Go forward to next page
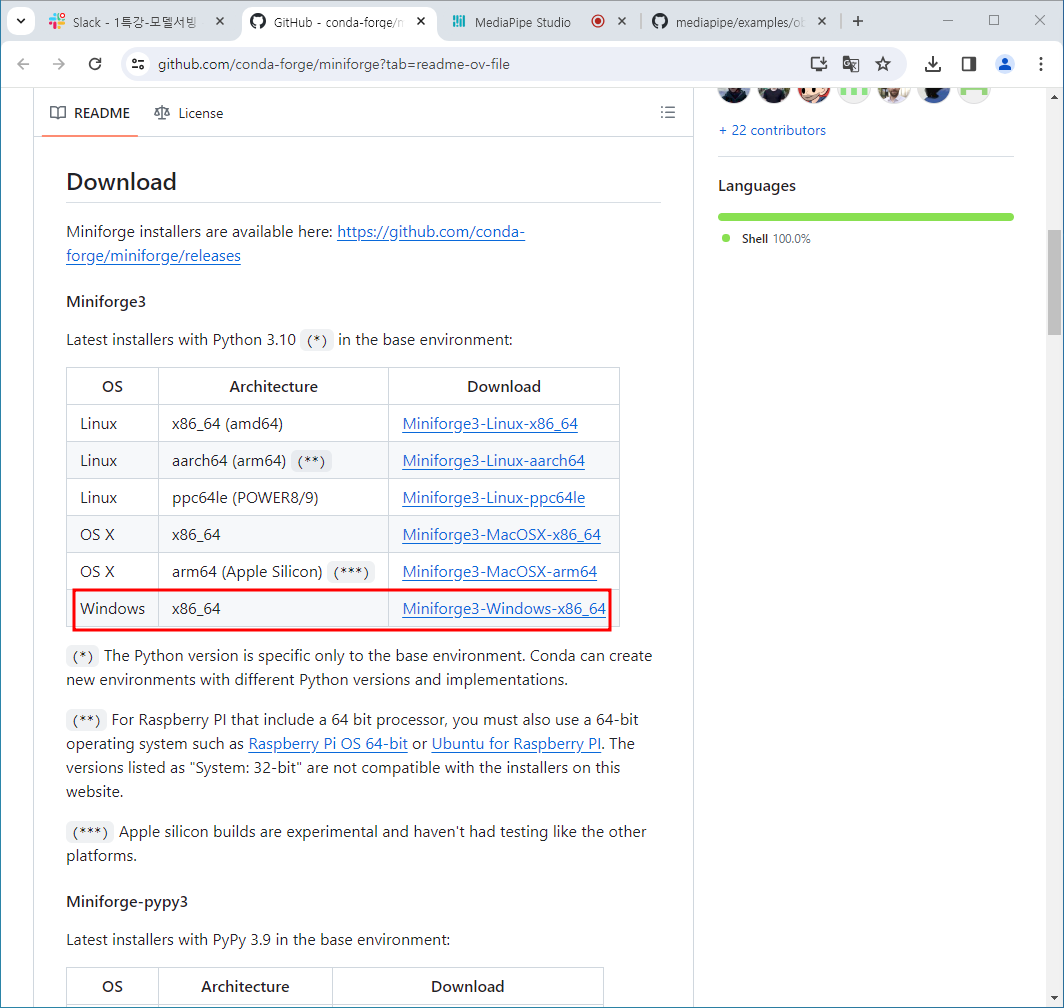This screenshot has width=1064, height=1008. click(x=59, y=64)
